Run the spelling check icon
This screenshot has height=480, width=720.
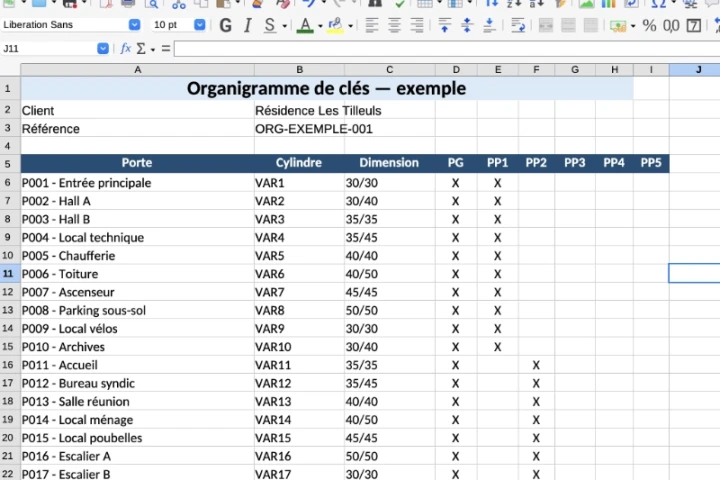click(399, 3)
